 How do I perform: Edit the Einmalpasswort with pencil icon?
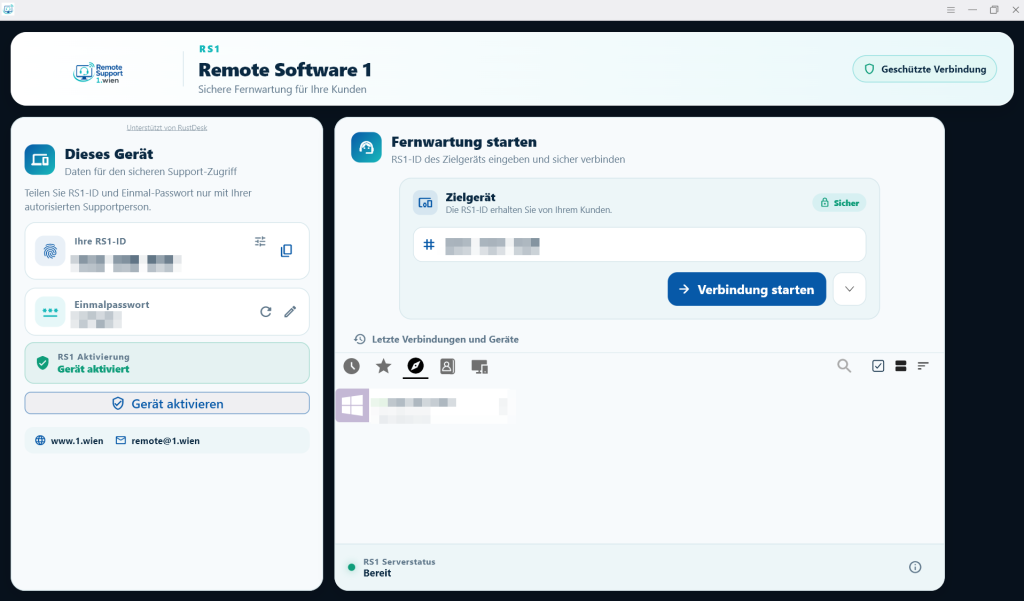[x=290, y=312]
